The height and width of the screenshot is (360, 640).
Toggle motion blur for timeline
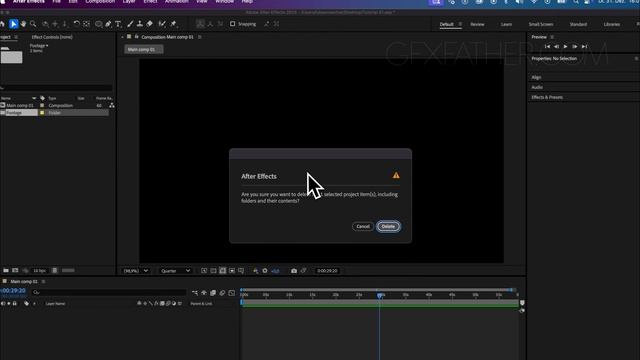tap(222, 293)
